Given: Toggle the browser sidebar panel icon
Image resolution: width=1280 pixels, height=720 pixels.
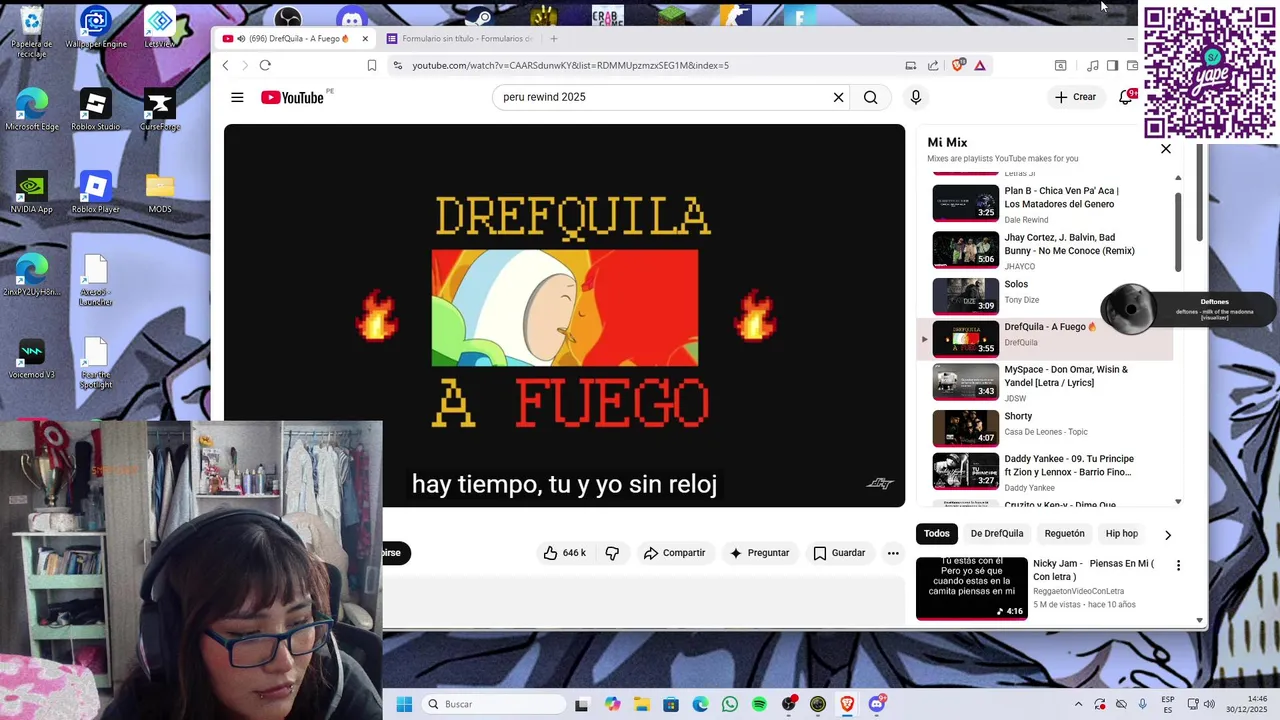Looking at the screenshot, I should point(1112,65).
